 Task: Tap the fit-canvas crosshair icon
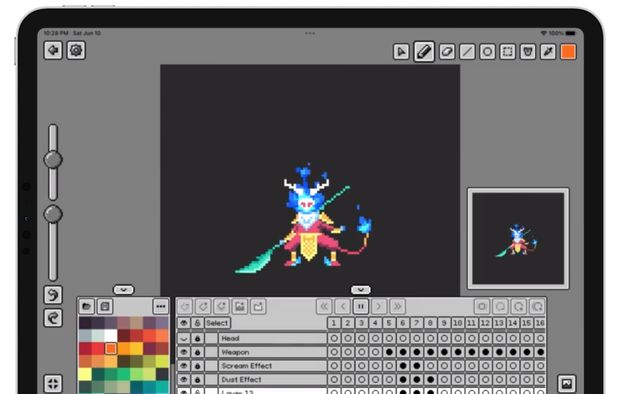coord(53,383)
